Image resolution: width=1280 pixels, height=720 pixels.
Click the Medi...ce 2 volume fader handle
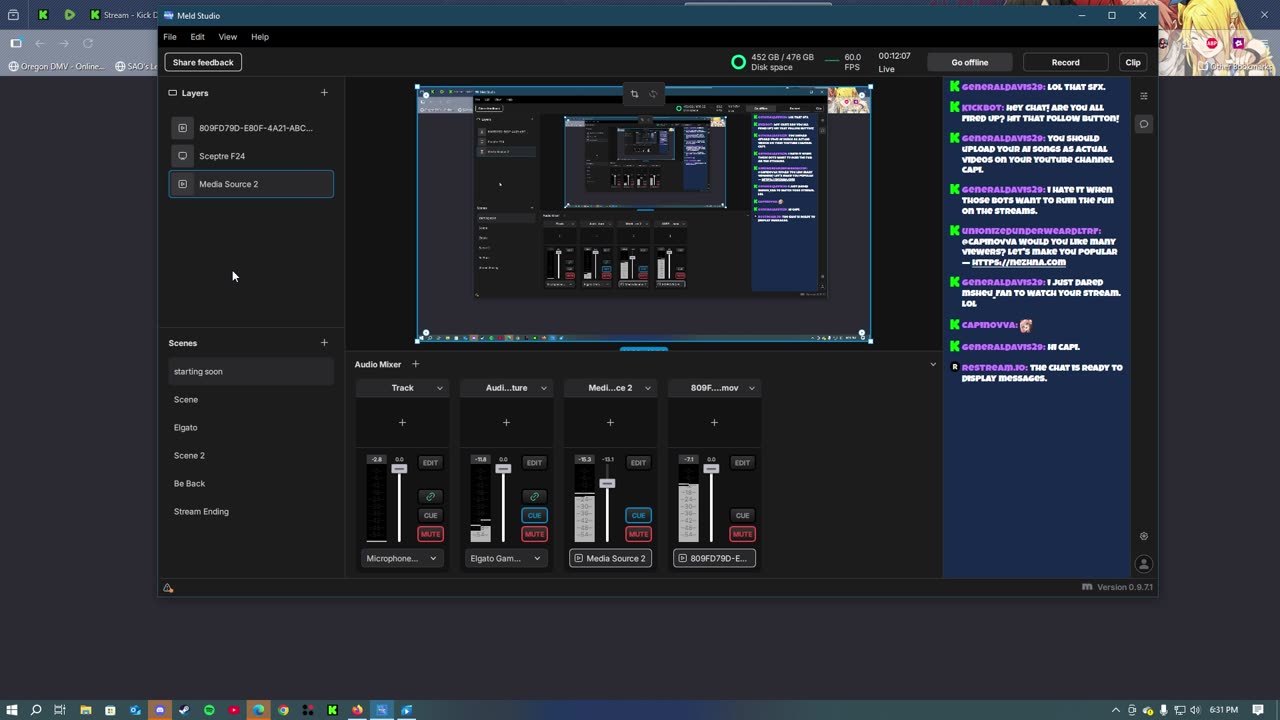click(607, 483)
